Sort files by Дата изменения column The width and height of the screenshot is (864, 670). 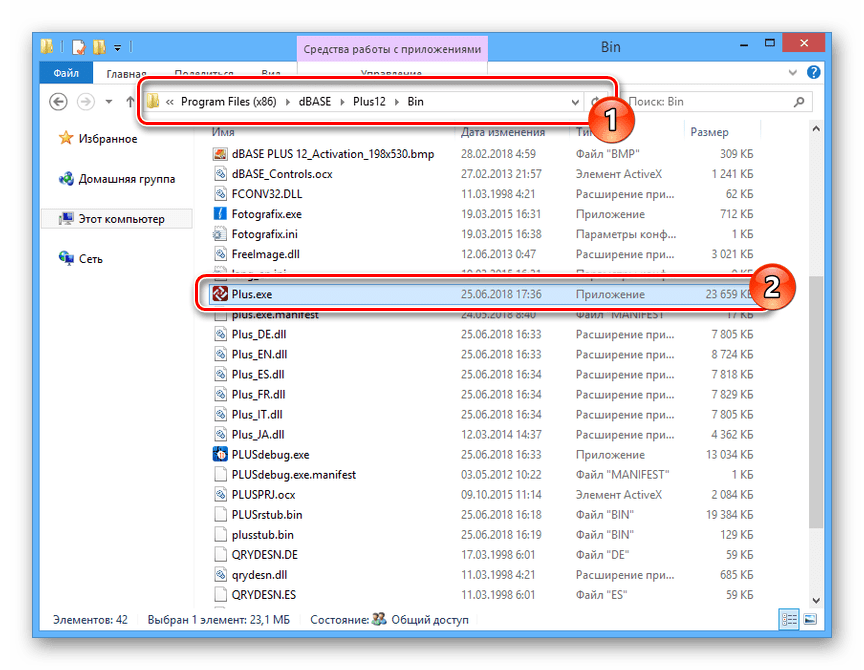[503, 132]
